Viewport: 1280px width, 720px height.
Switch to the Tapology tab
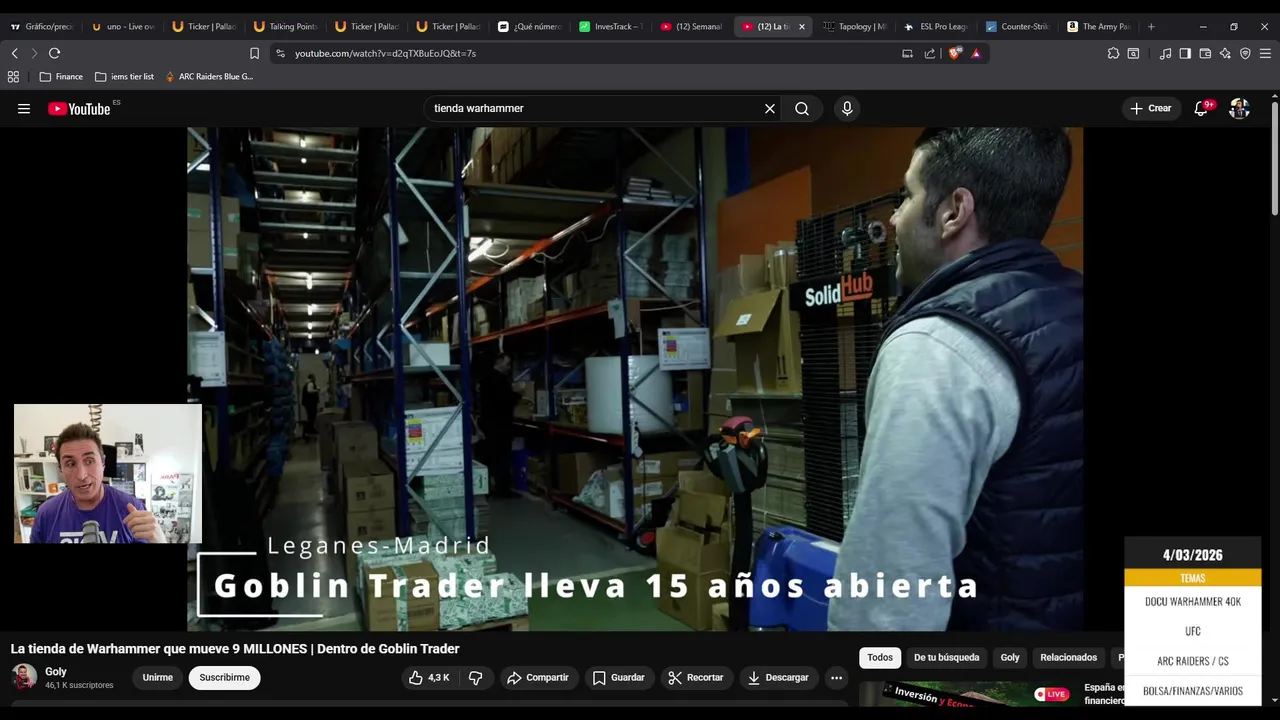[x=854, y=27]
